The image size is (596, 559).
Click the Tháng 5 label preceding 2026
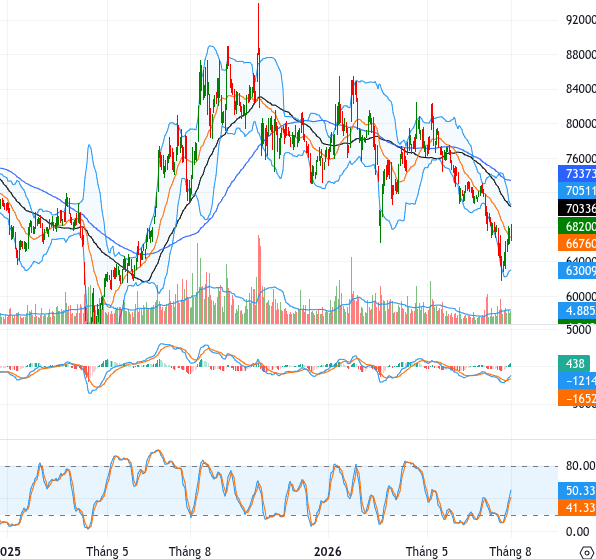(x=107, y=551)
